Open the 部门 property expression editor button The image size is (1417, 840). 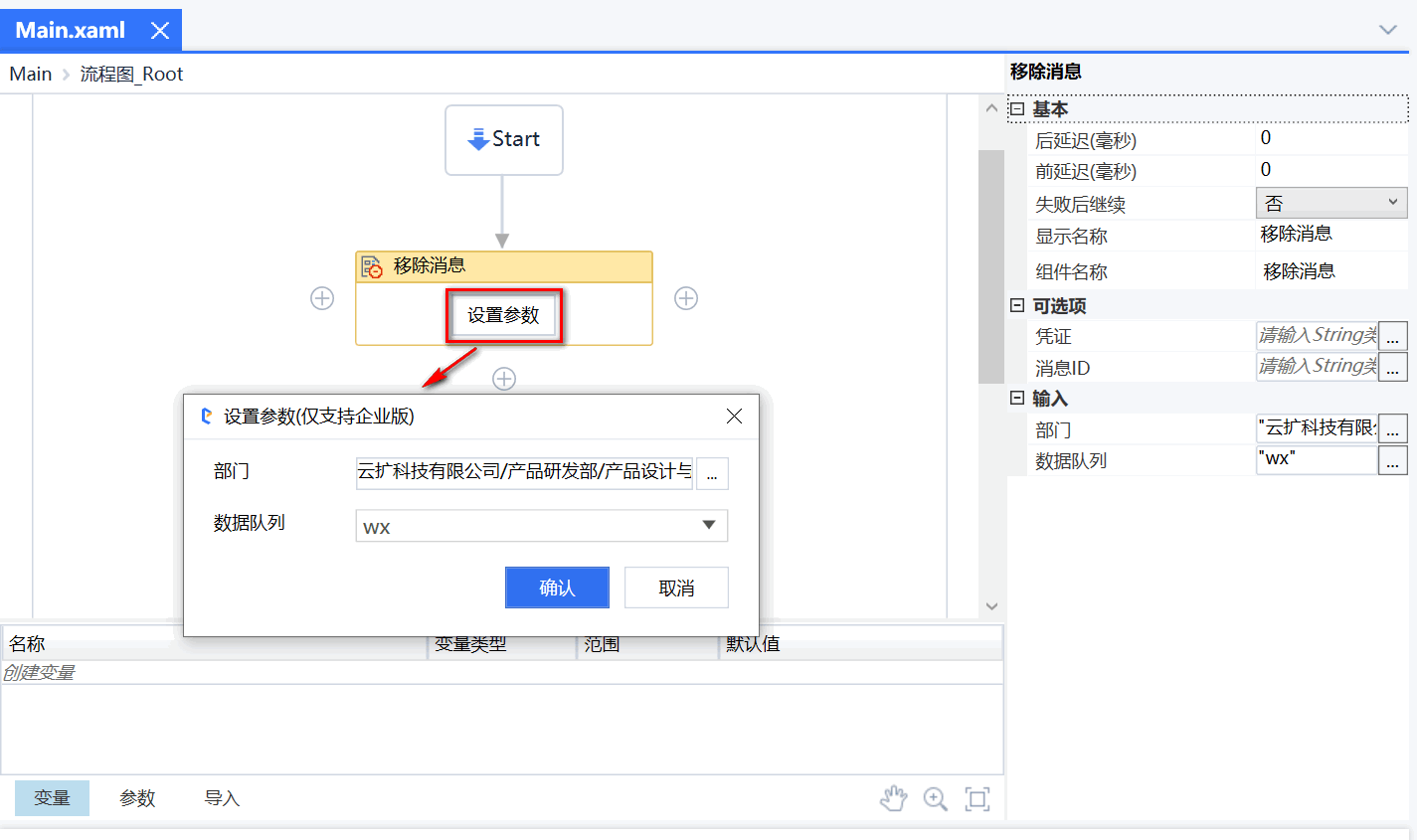click(1393, 428)
